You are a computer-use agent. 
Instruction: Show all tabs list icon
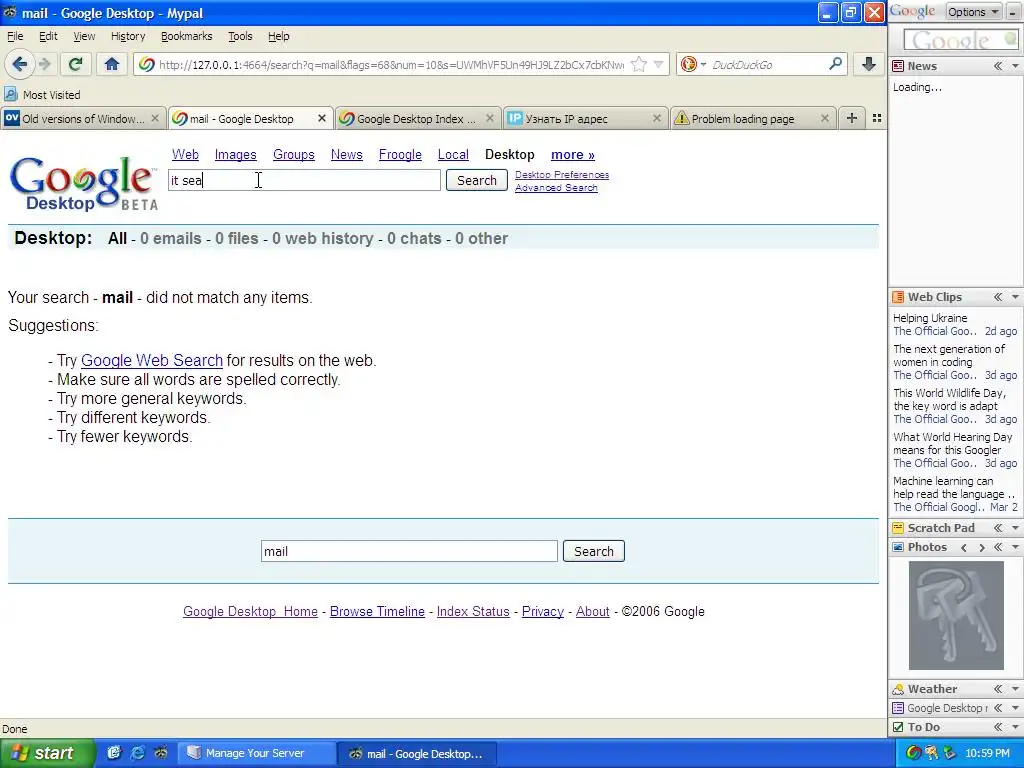coord(876,118)
